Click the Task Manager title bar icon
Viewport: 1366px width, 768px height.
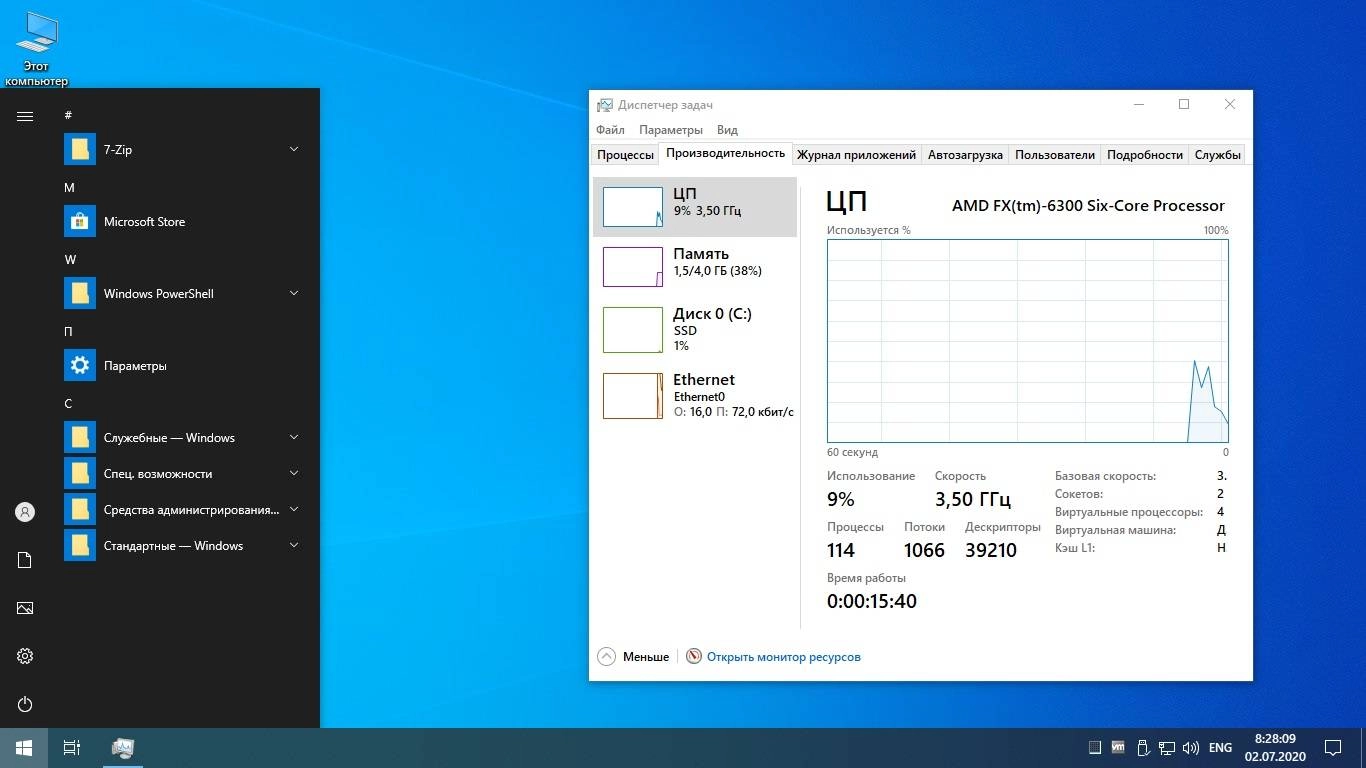(605, 105)
